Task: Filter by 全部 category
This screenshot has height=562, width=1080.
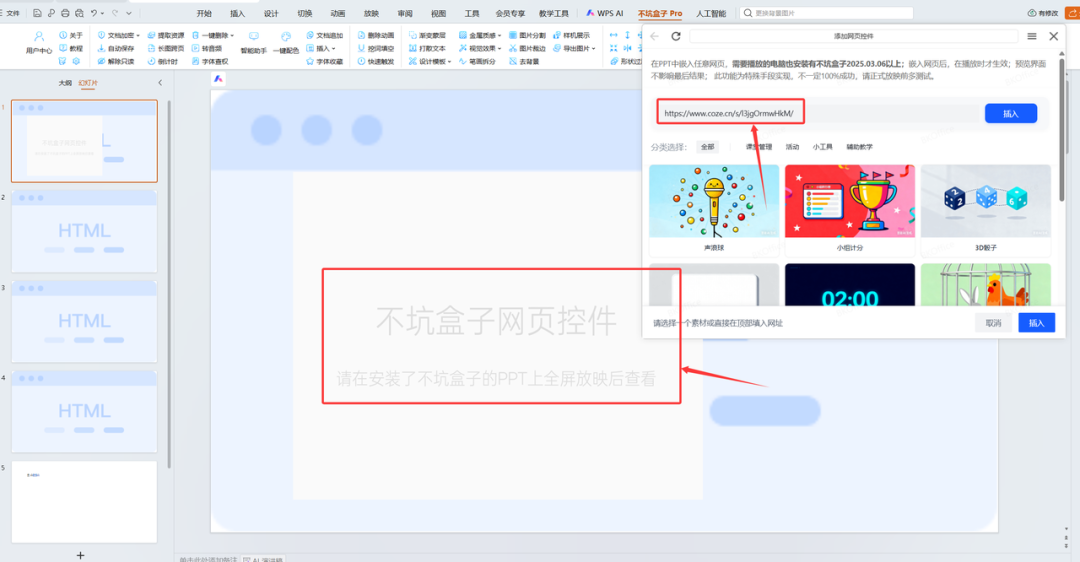Action: (x=707, y=147)
